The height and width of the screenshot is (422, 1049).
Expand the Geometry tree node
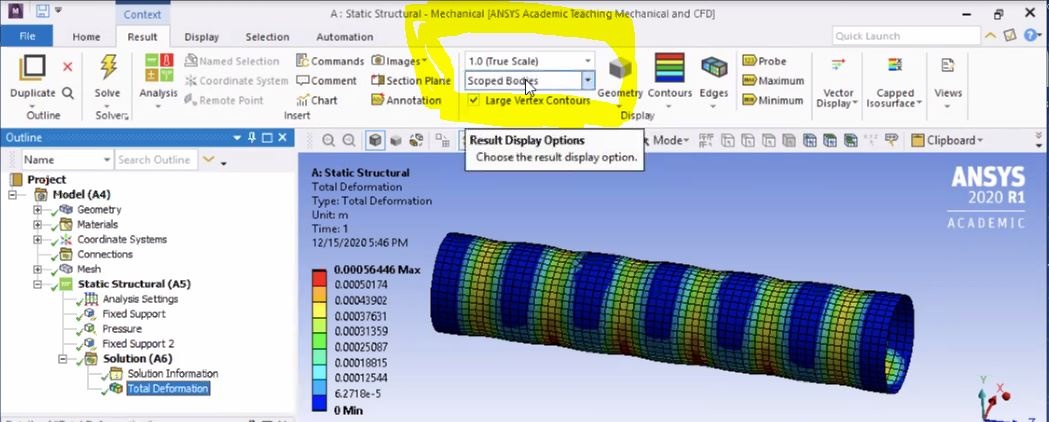pyautogui.click(x=37, y=210)
